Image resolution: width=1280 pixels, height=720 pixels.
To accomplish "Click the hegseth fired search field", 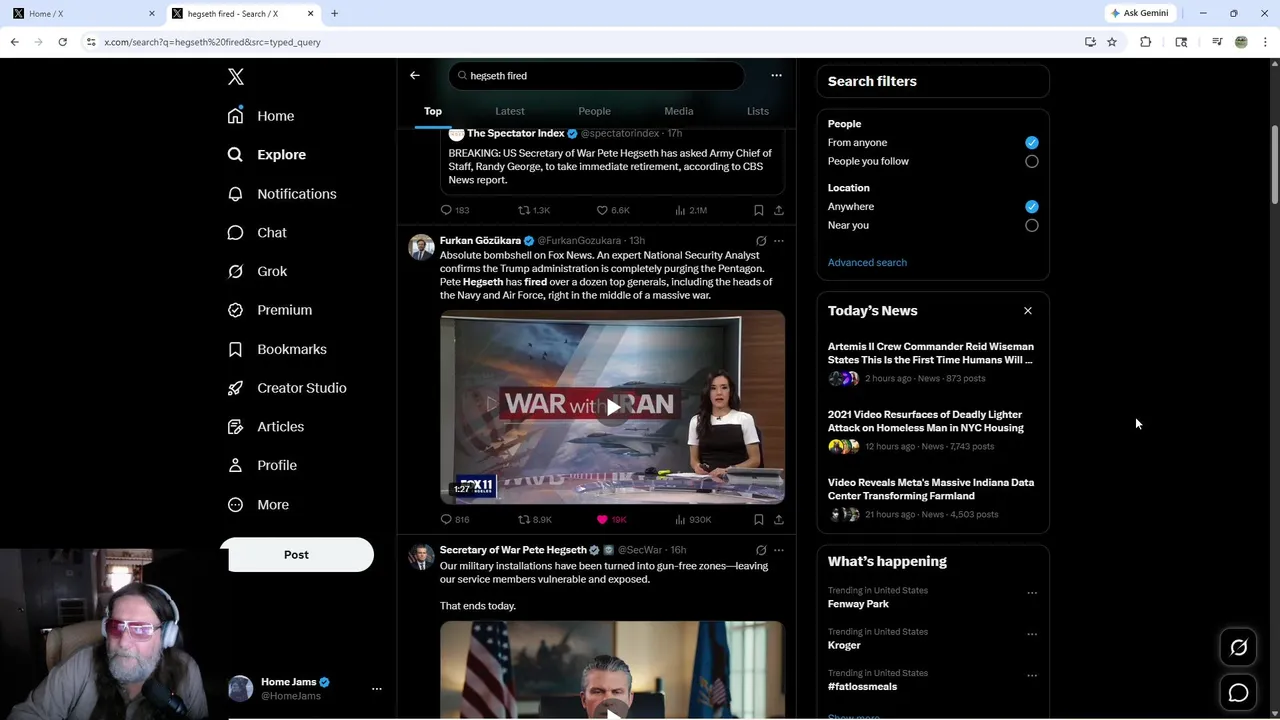I will pyautogui.click(x=596, y=75).
